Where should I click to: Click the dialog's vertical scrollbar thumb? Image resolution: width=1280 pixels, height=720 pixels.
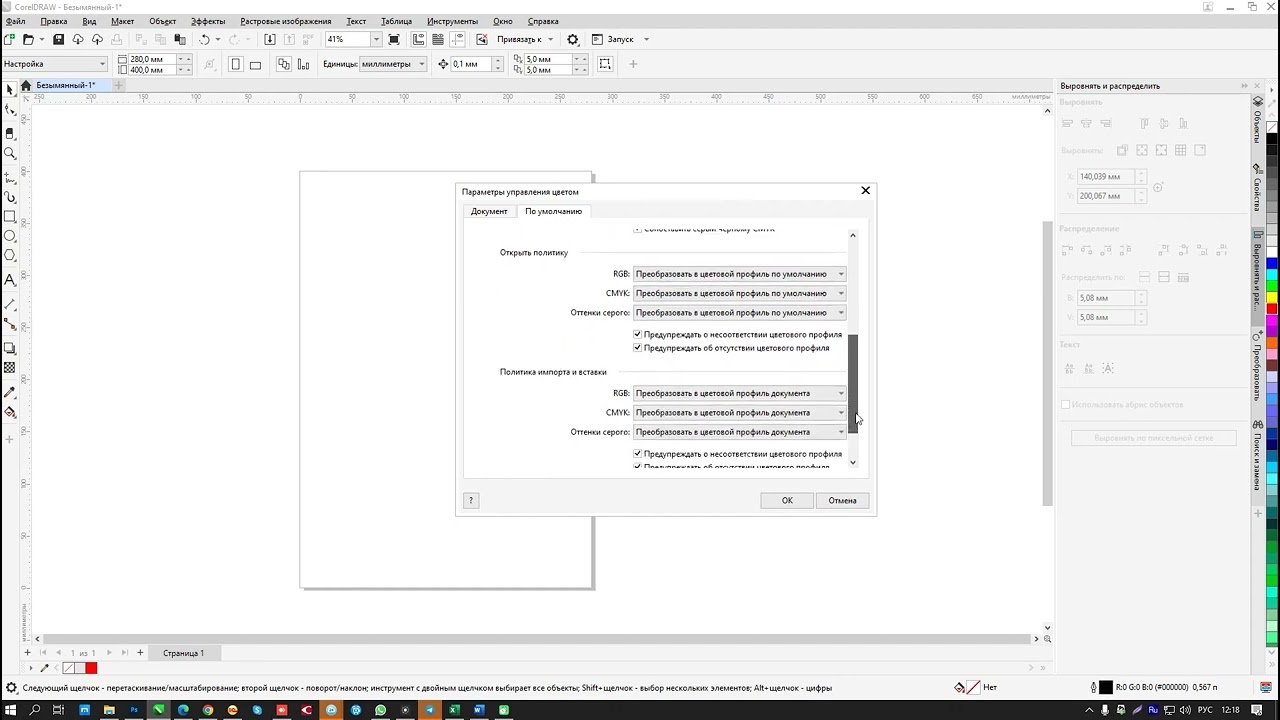(853, 383)
